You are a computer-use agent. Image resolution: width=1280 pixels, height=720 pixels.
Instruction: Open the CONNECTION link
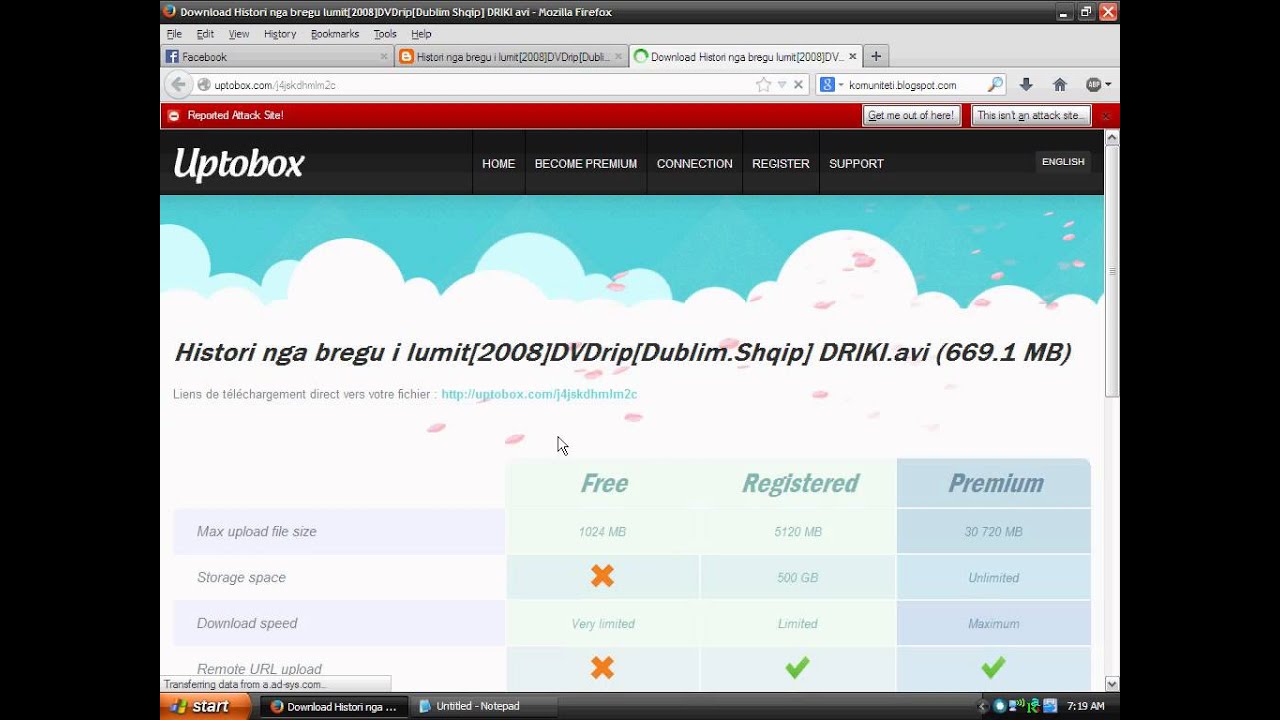point(695,164)
